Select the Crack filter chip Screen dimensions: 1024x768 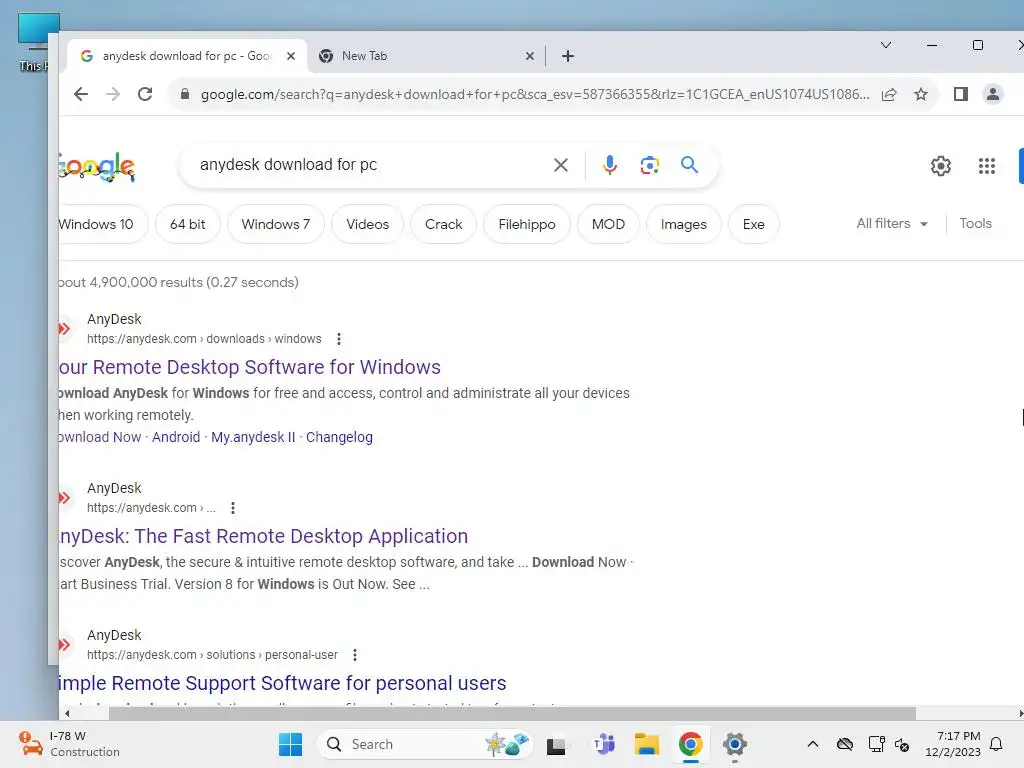tap(443, 224)
